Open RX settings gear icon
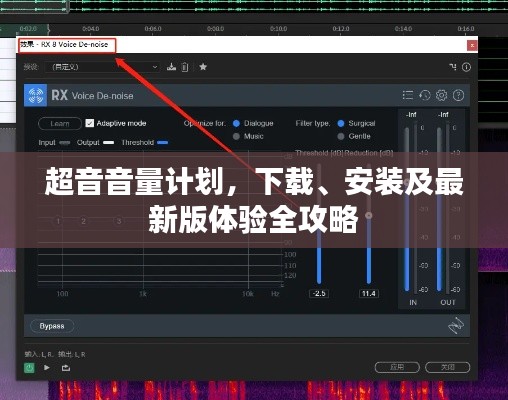Image resolution: width=508 pixels, height=400 pixels. [442, 95]
